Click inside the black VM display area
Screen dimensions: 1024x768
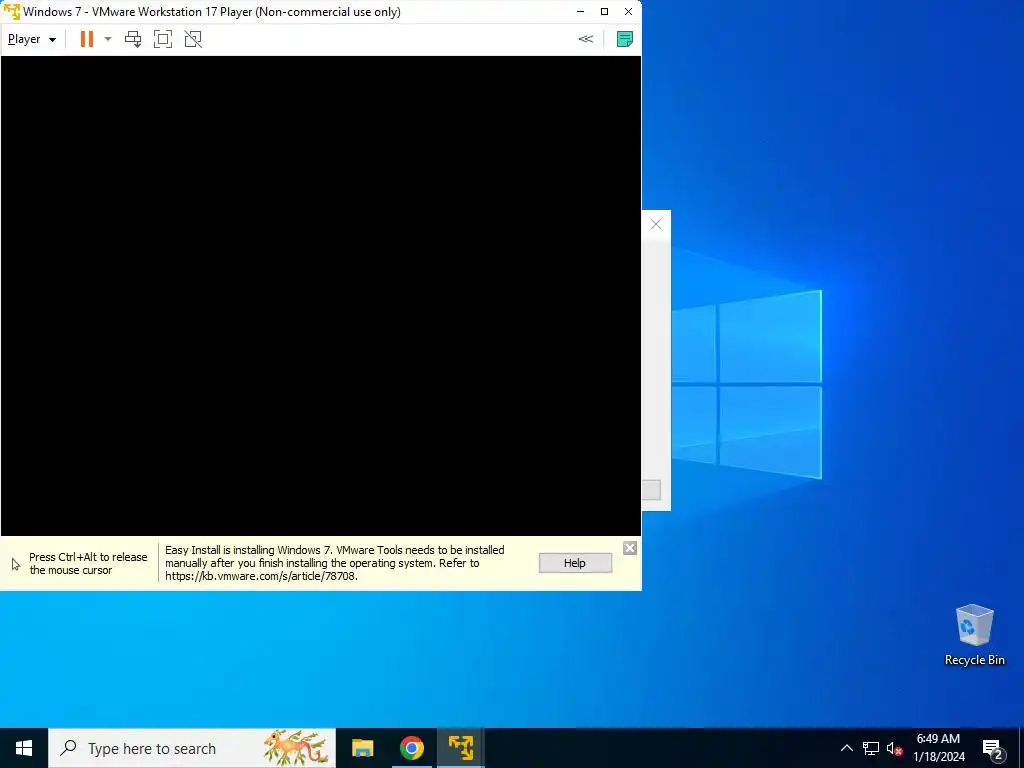click(x=321, y=296)
